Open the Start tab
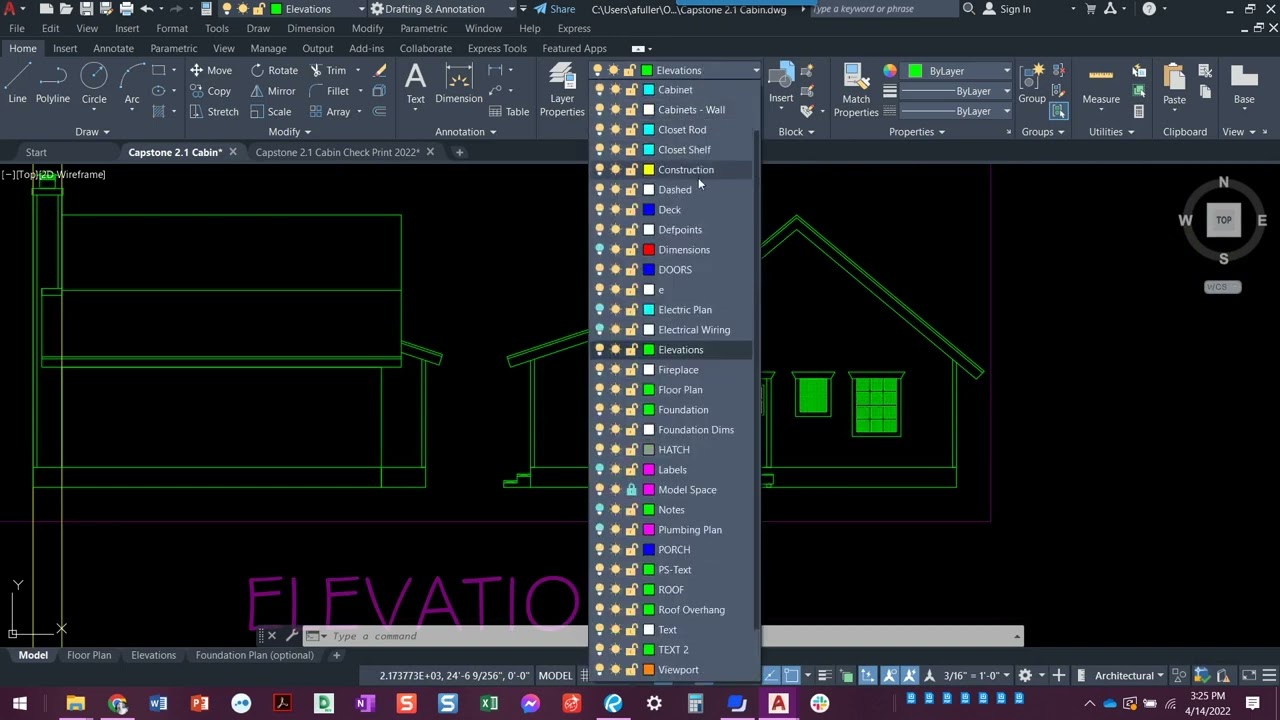 36,152
